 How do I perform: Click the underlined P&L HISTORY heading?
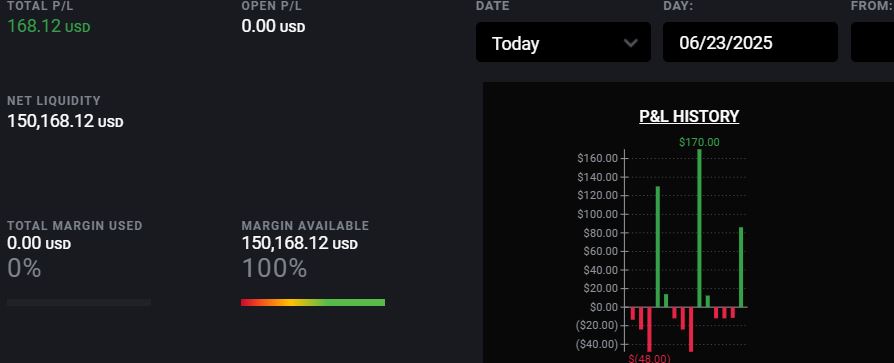click(x=689, y=116)
